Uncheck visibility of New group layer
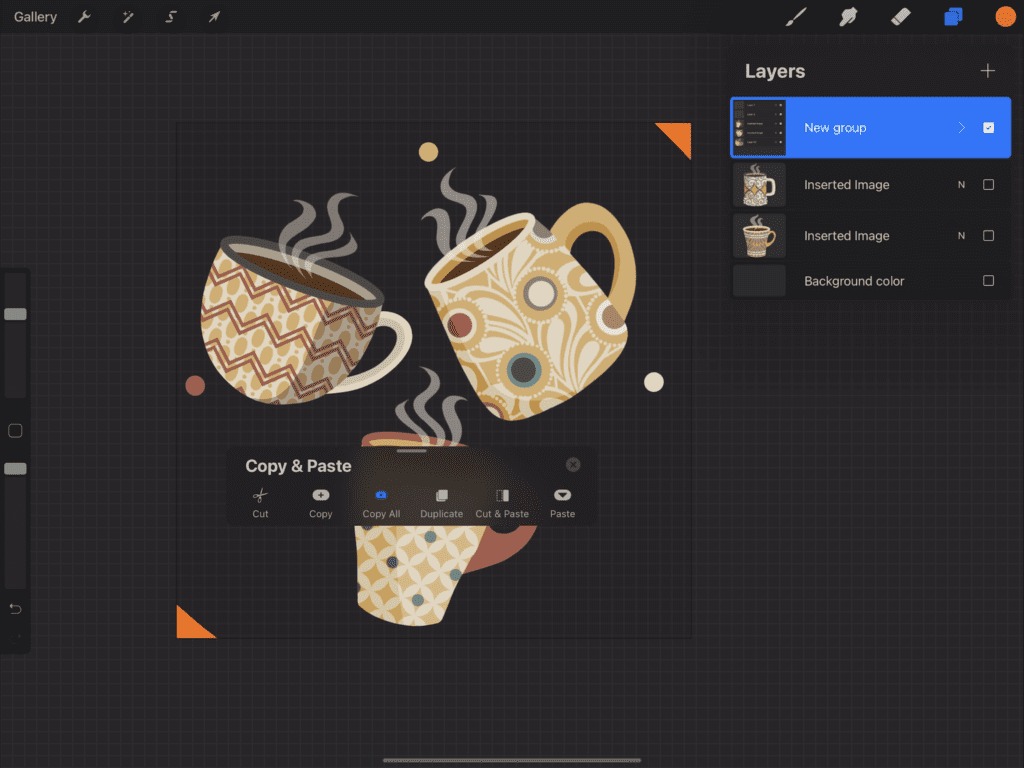The image size is (1024, 768). (988, 128)
